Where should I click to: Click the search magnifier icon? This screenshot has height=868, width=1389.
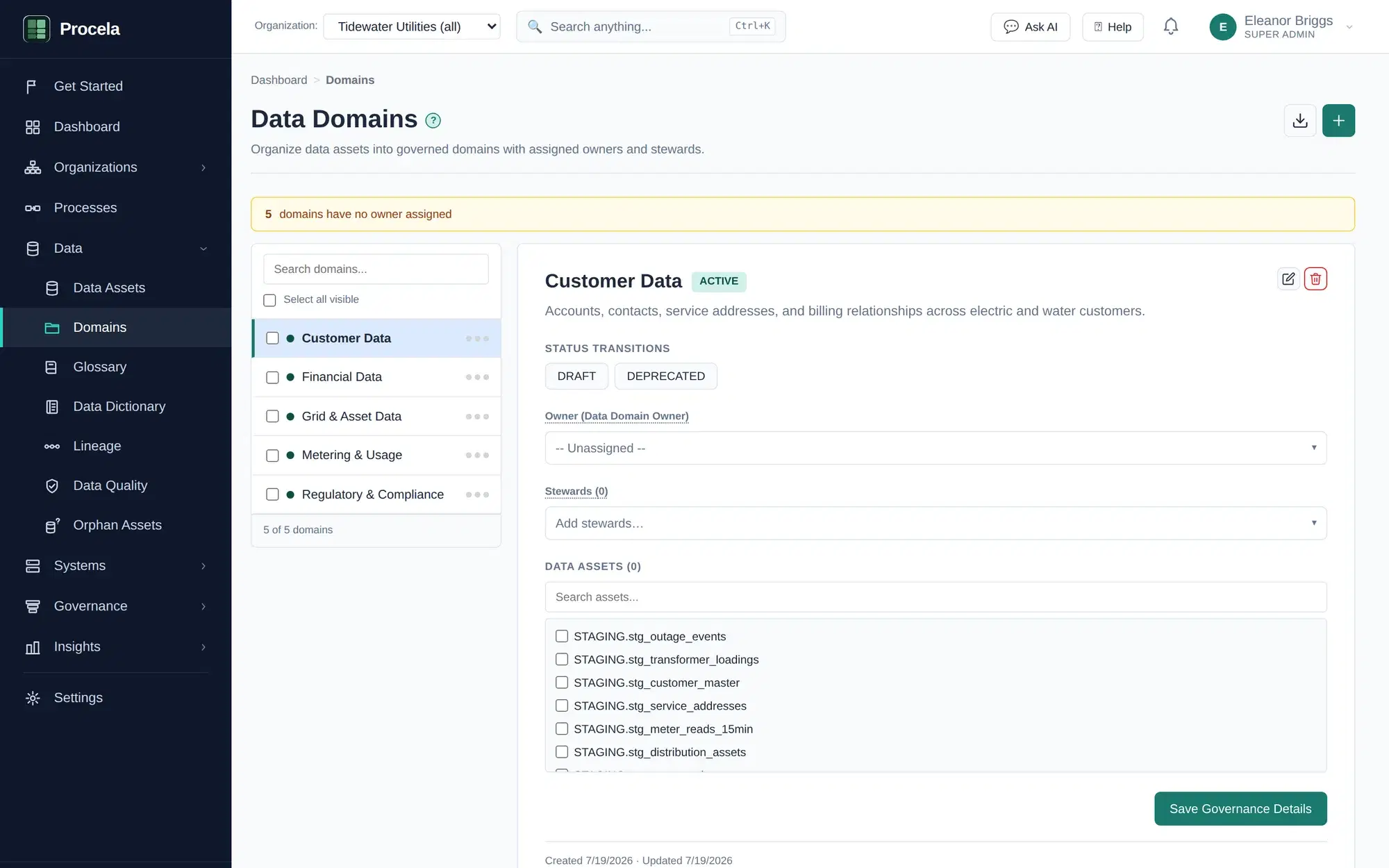pyautogui.click(x=535, y=26)
